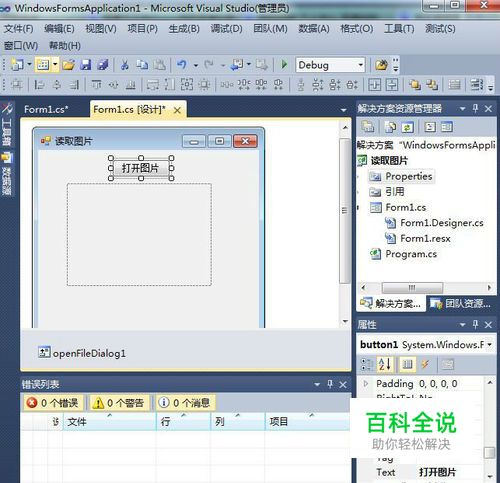The height and width of the screenshot is (483, 500).
Task: Click the Copy toolbar icon
Action: pos(142,65)
